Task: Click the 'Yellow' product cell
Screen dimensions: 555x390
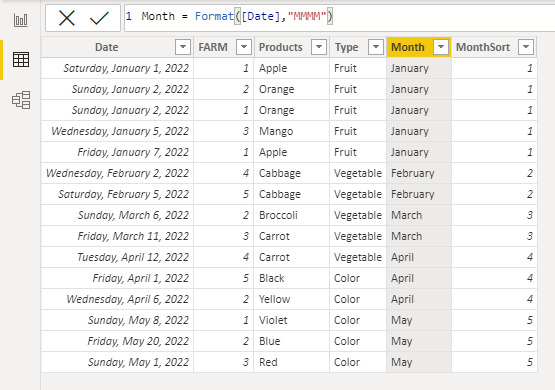Action: pos(292,299)
